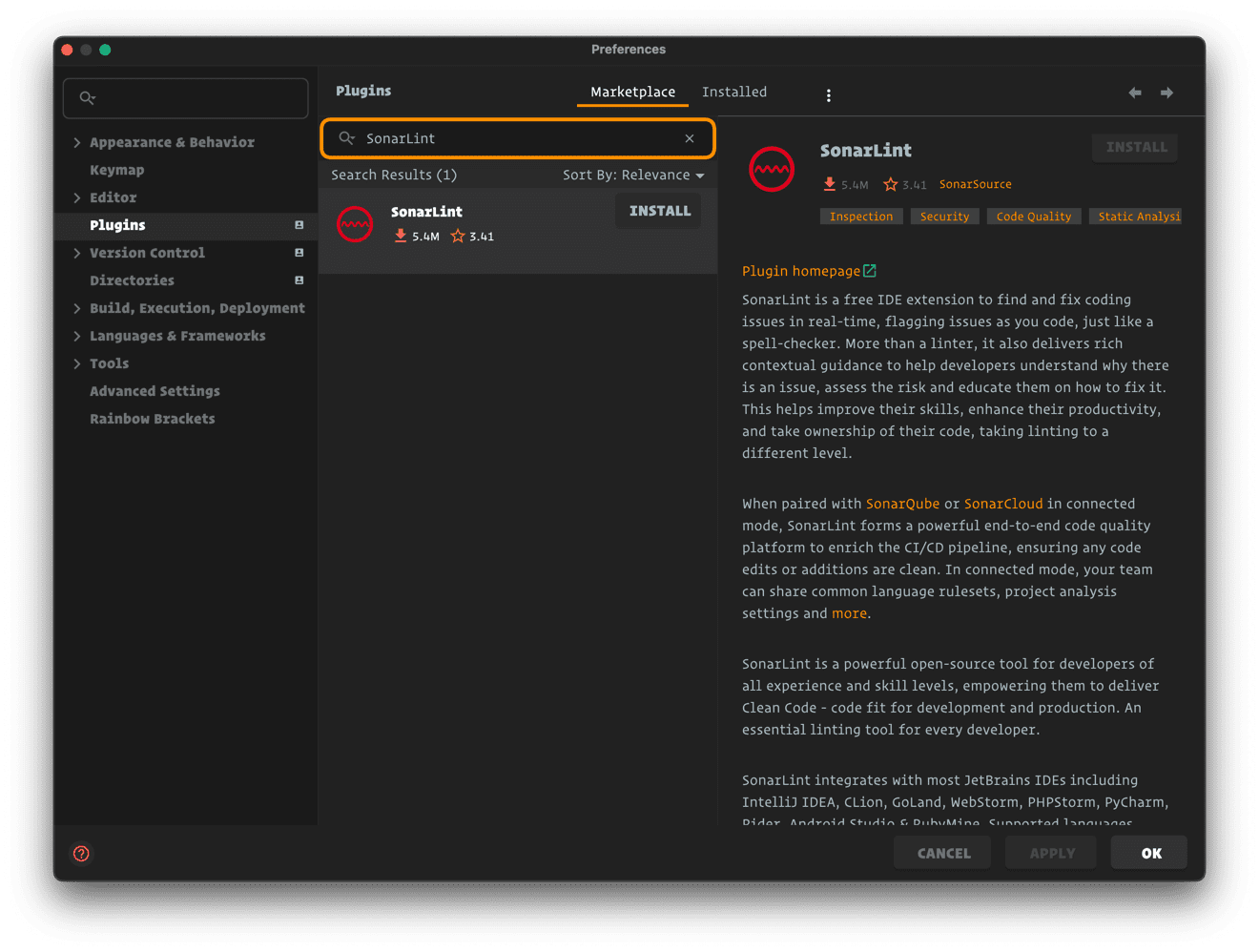Open the Plugin homepage link
Viewport: 1259px width, 952px height.
pos(800,270)
